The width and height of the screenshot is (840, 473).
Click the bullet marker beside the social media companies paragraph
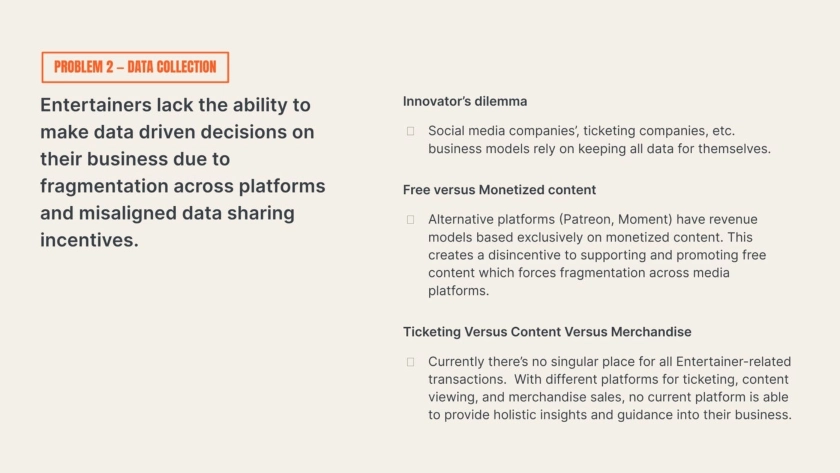click(x=410, y=131)
